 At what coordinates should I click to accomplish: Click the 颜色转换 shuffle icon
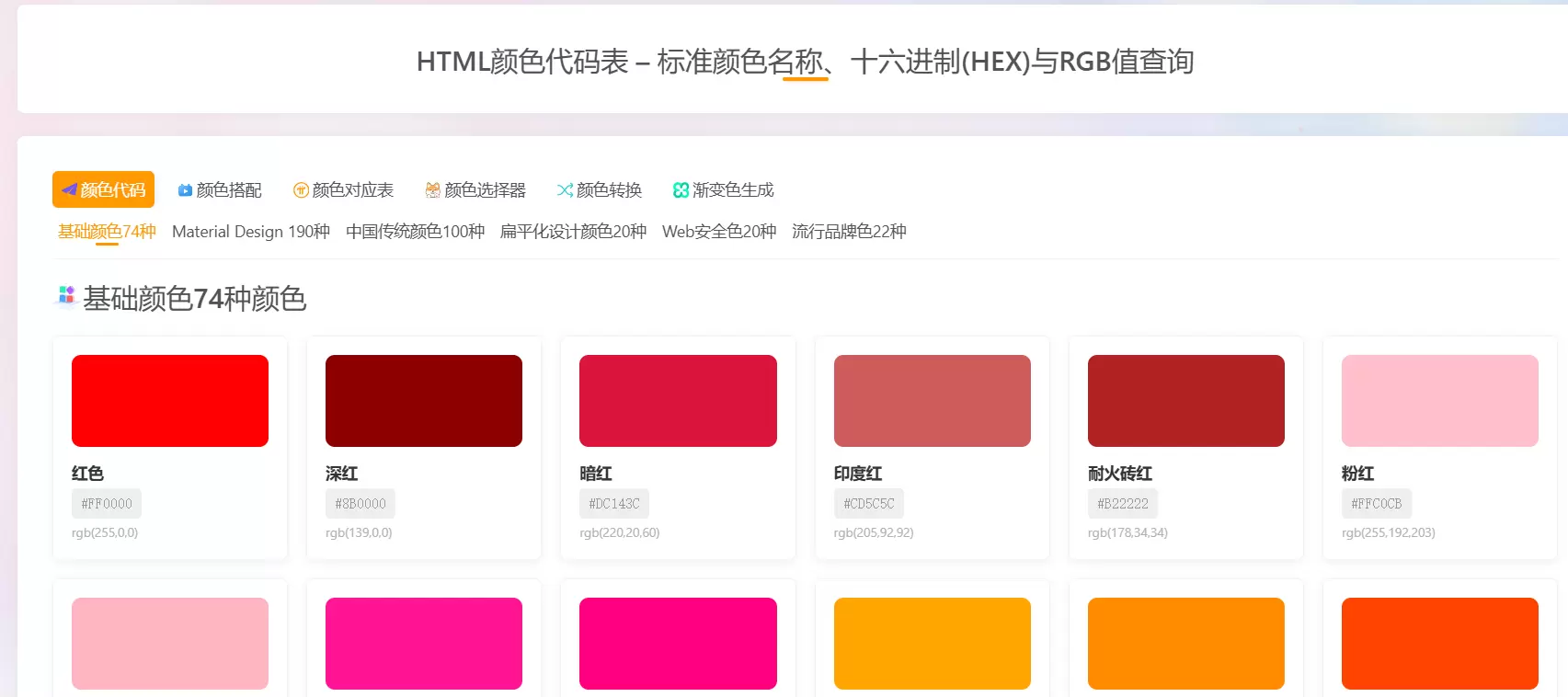(565, 190)
